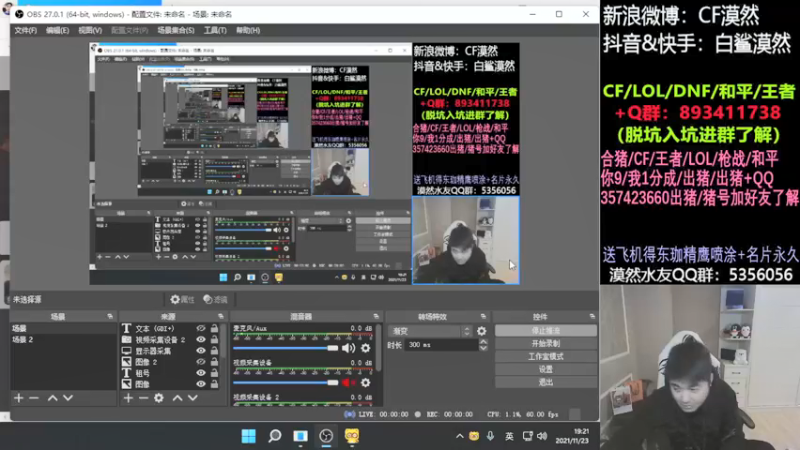The height and width of the screenshot is (450, 800).
Task: Mute the 麦克风/Aux audio channel
Action: click(348, 348)
